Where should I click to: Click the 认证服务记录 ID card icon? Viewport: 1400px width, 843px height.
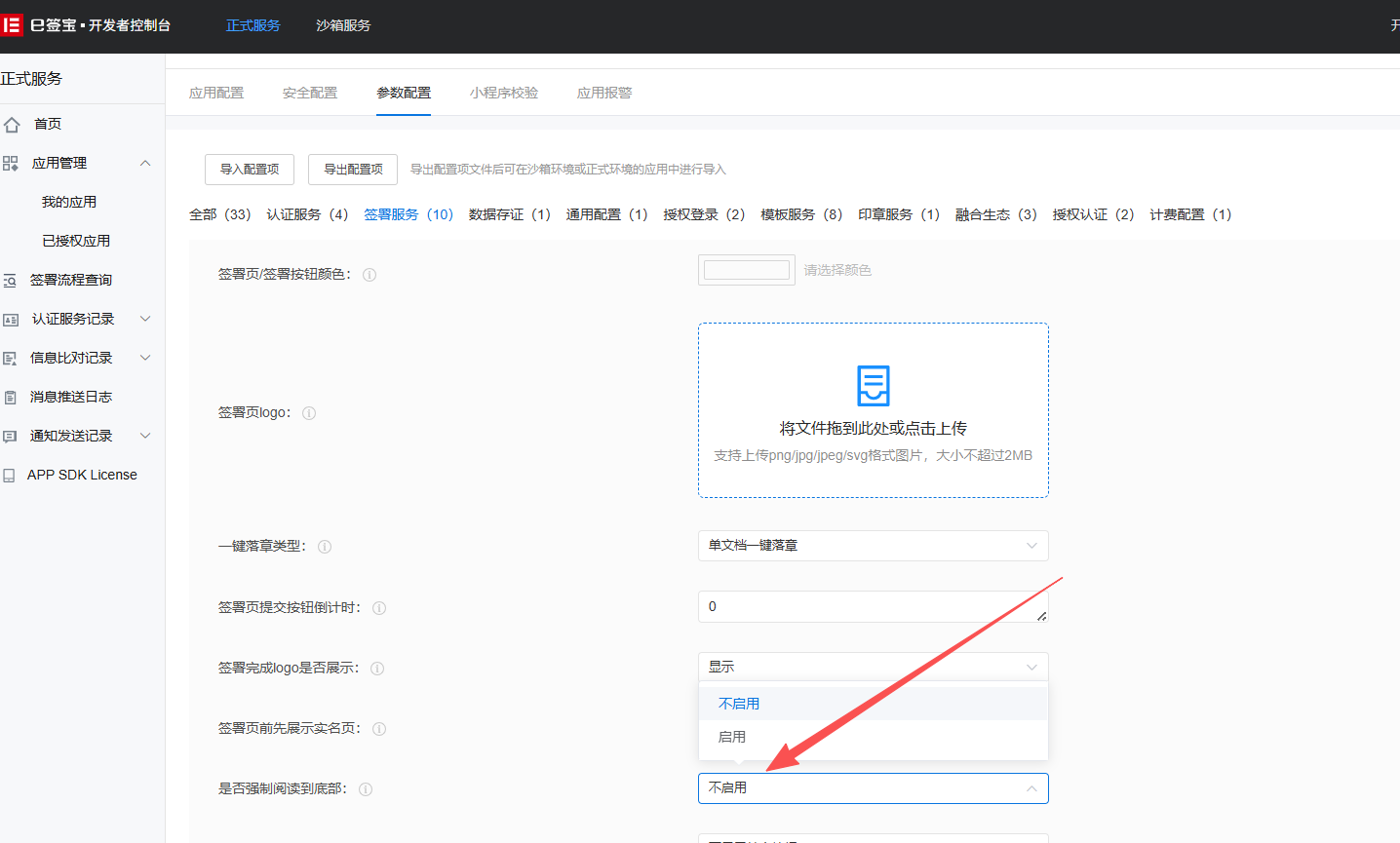point(11,320)
